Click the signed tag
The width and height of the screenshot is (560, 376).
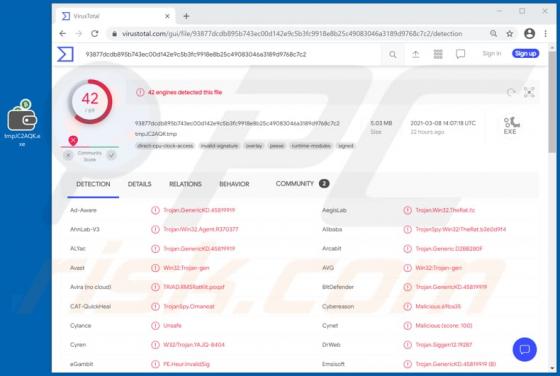tap(346, 146)
